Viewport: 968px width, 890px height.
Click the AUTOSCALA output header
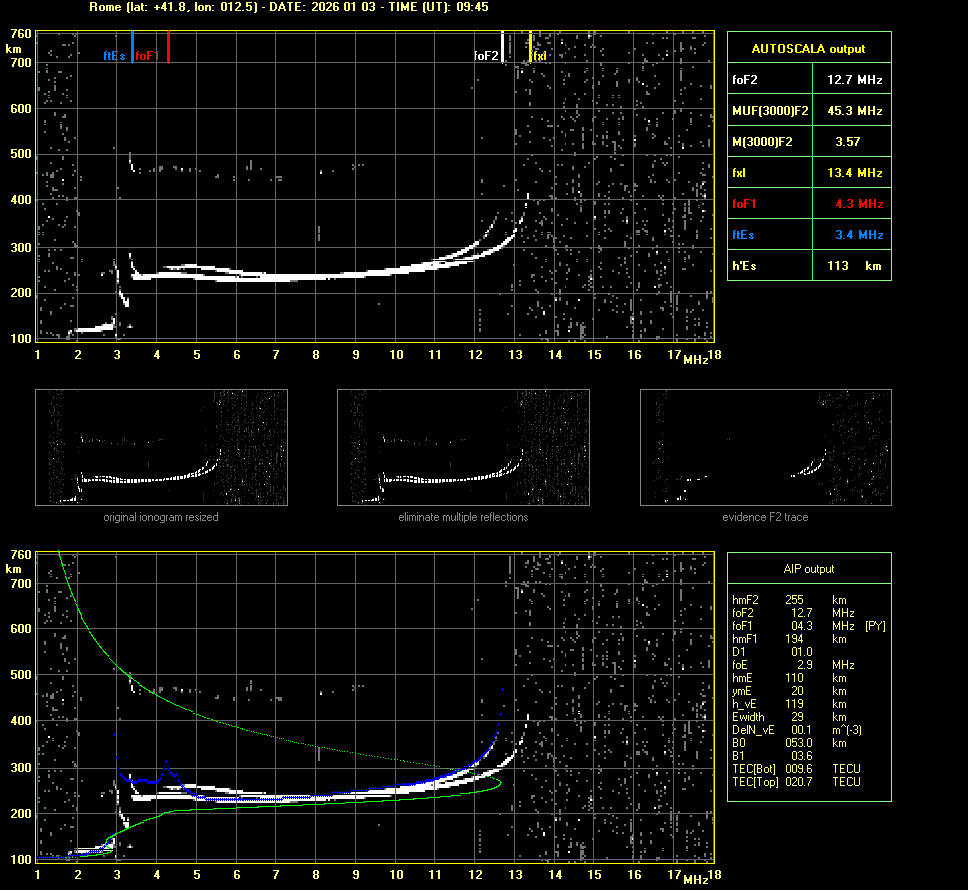click(808, 48)
